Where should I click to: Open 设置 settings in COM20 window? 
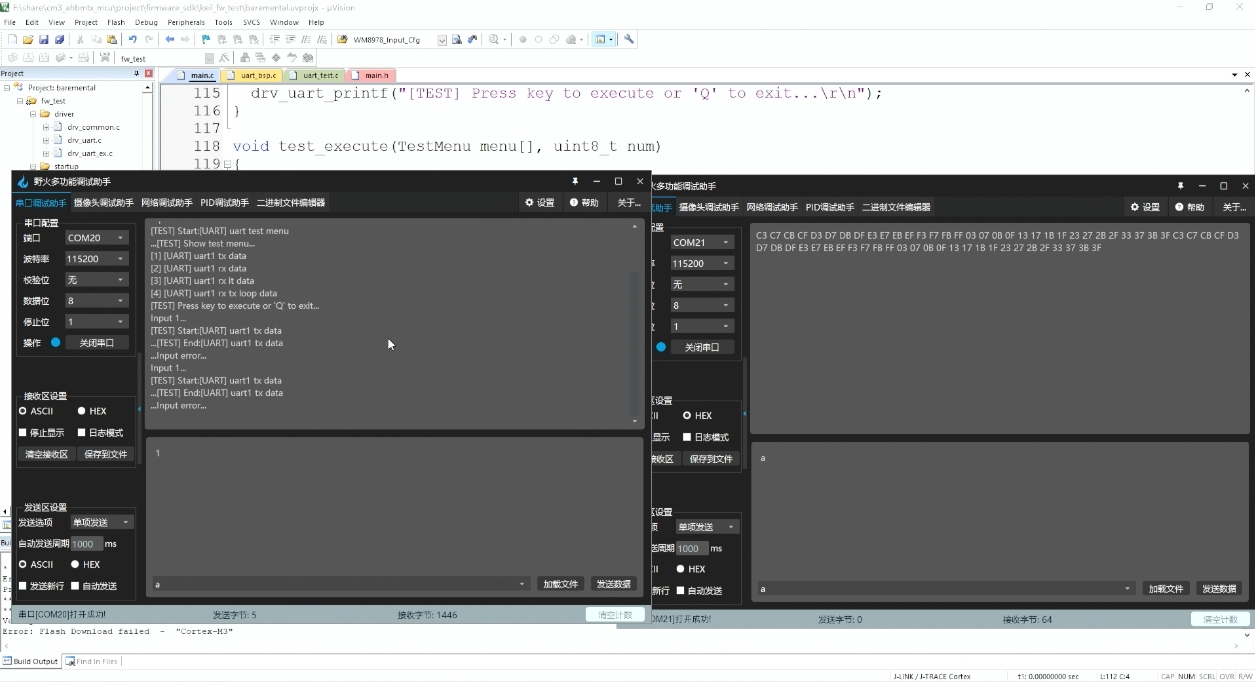[x=540, y=203]
